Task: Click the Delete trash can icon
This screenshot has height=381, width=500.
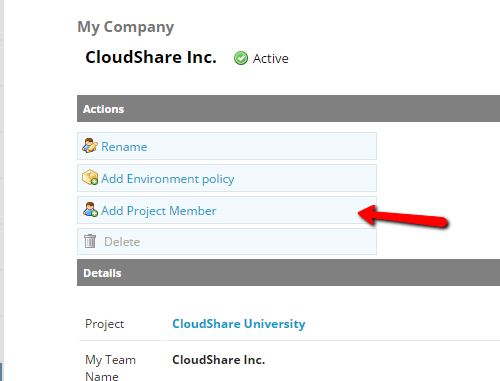Action: [x=90, y=241]
